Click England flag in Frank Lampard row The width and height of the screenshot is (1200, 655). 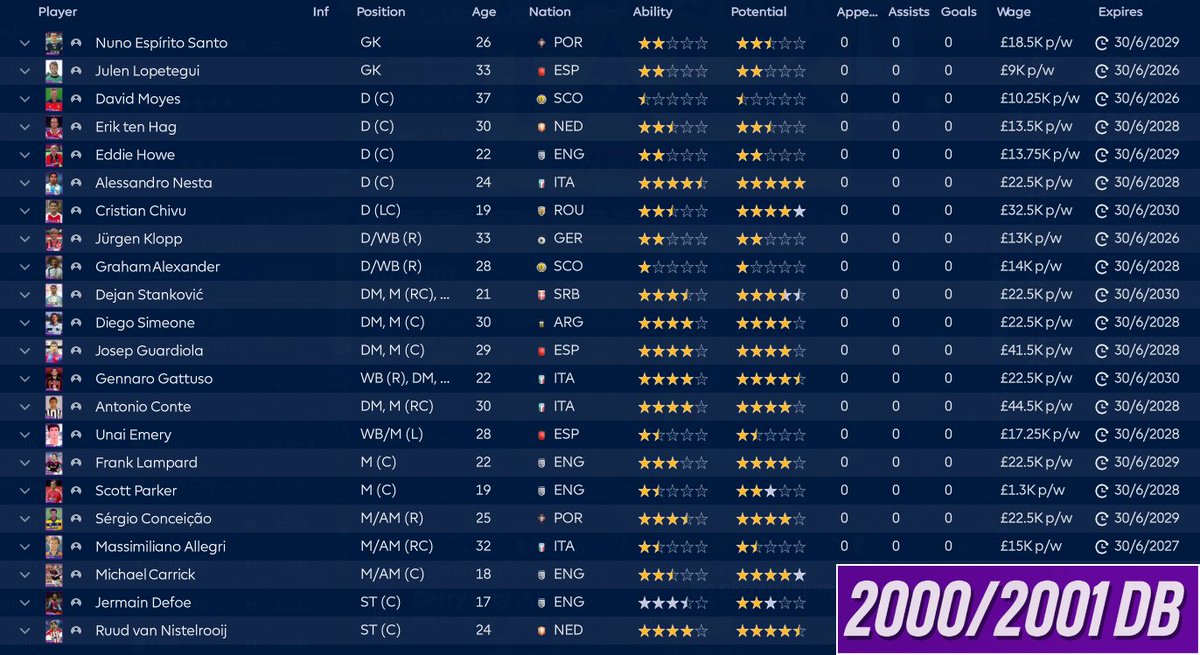click(x=541, y=463)
